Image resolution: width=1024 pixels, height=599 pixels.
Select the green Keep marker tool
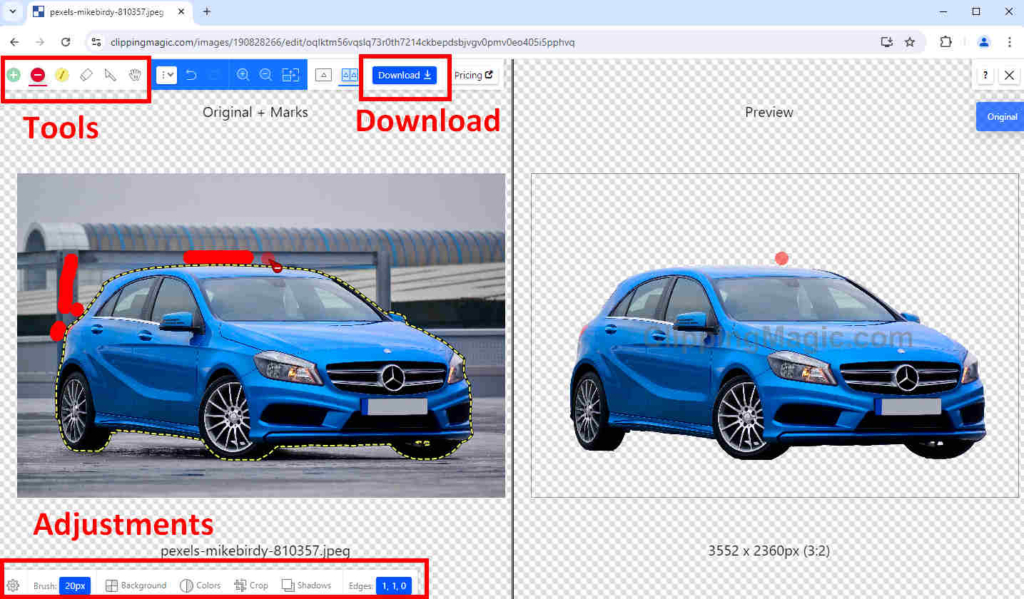[x=14, y=75]
